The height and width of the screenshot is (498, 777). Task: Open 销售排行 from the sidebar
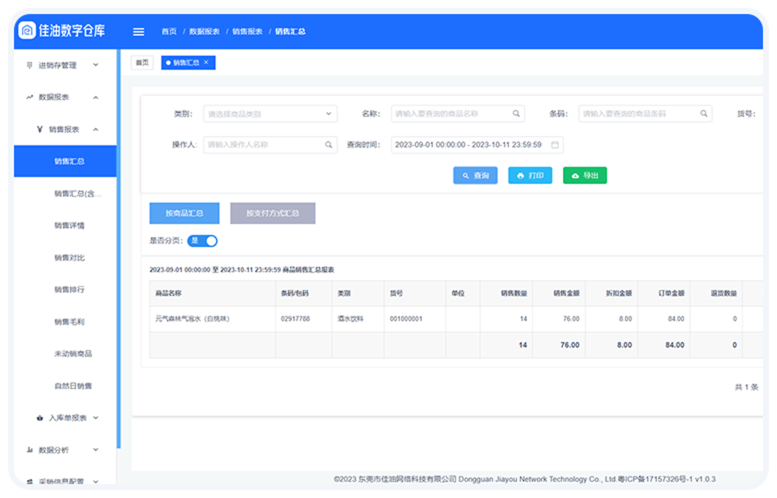pyautogui.click(x=69, y=289)
